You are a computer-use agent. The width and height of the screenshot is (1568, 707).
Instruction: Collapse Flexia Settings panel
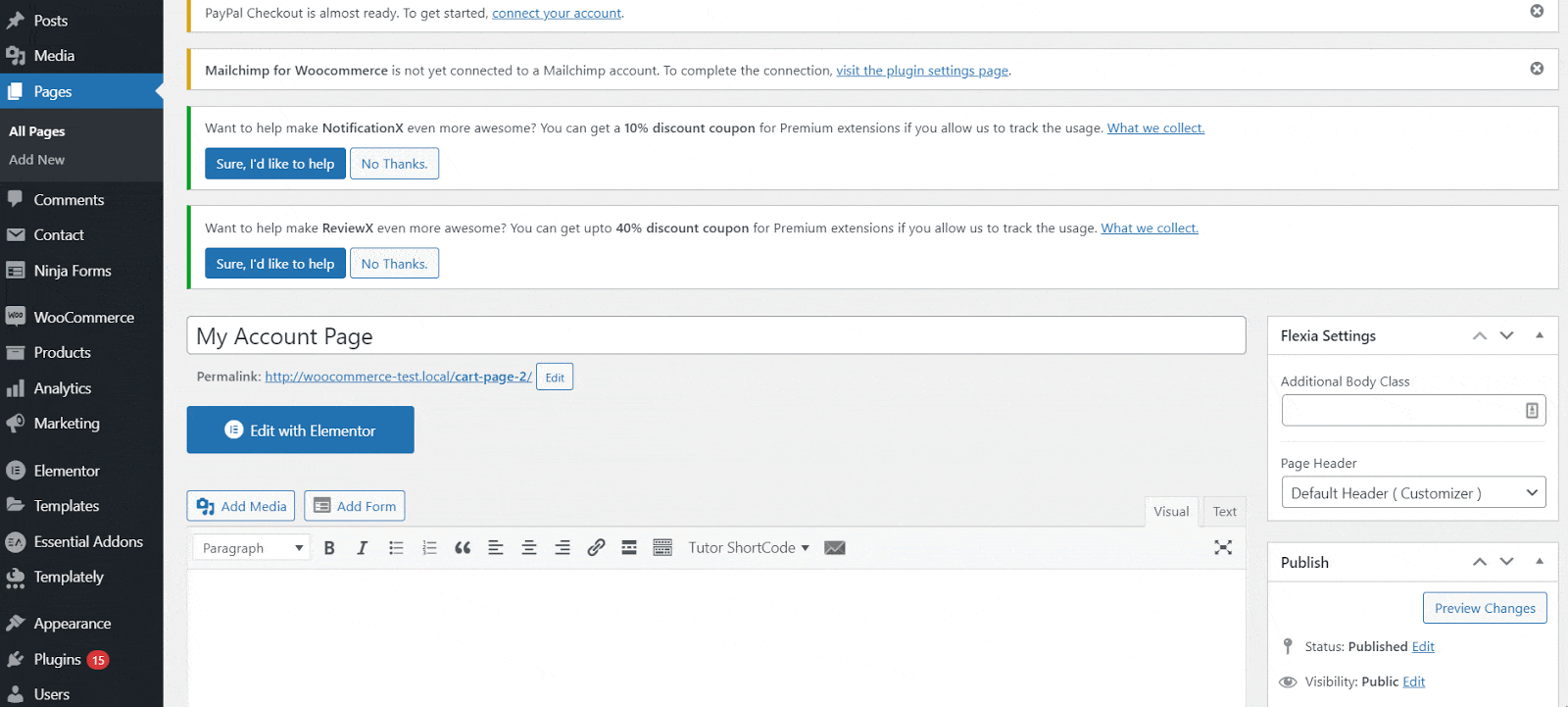pyautogui.click(x=1540, y=335)
